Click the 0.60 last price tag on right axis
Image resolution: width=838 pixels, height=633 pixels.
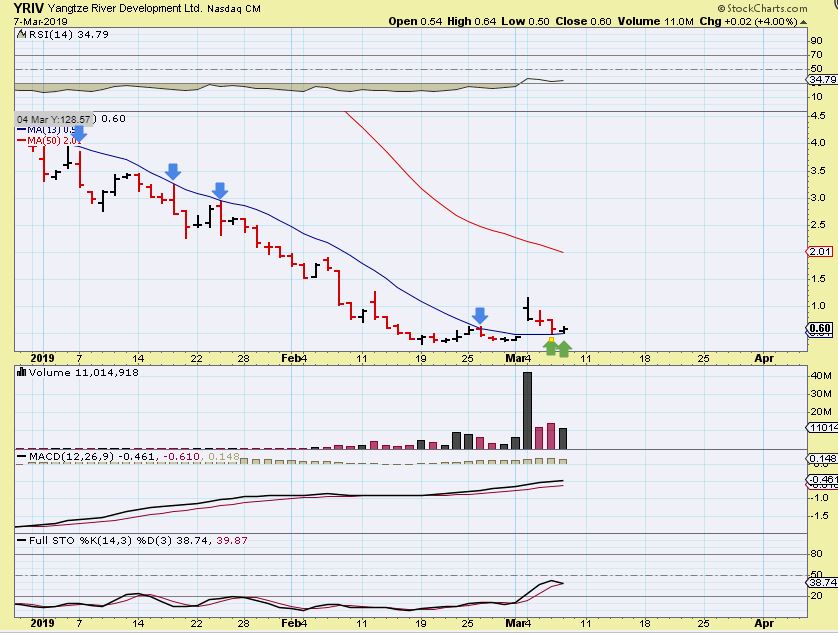click(x=820, y=328)
